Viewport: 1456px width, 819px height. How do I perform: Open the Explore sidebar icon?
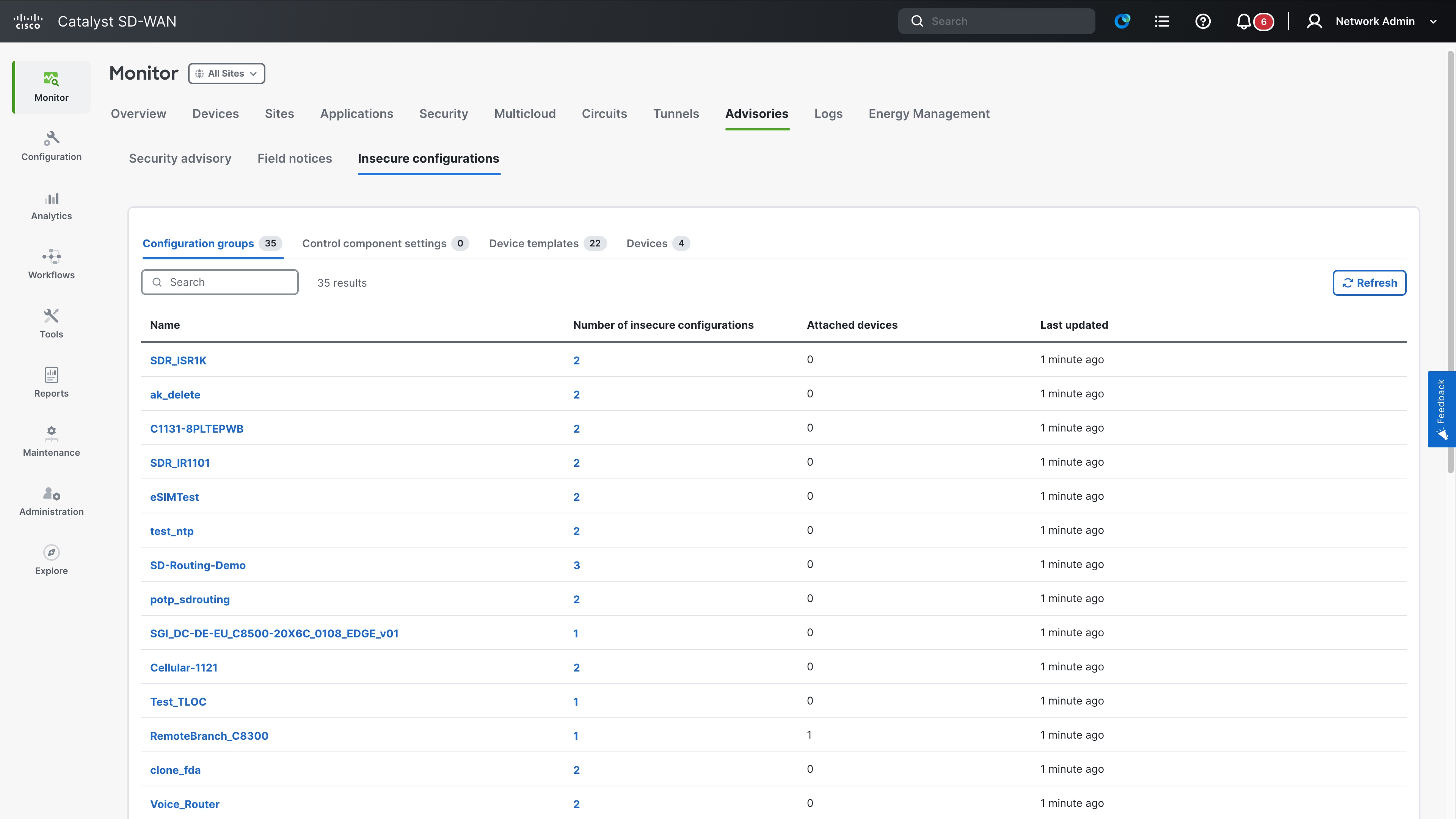(x=52, y=560)
